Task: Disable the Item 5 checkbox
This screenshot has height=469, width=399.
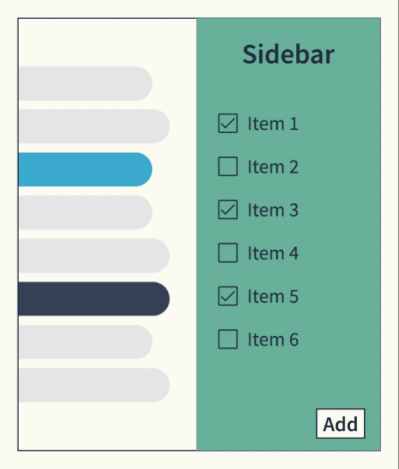Action: point(228,296)
